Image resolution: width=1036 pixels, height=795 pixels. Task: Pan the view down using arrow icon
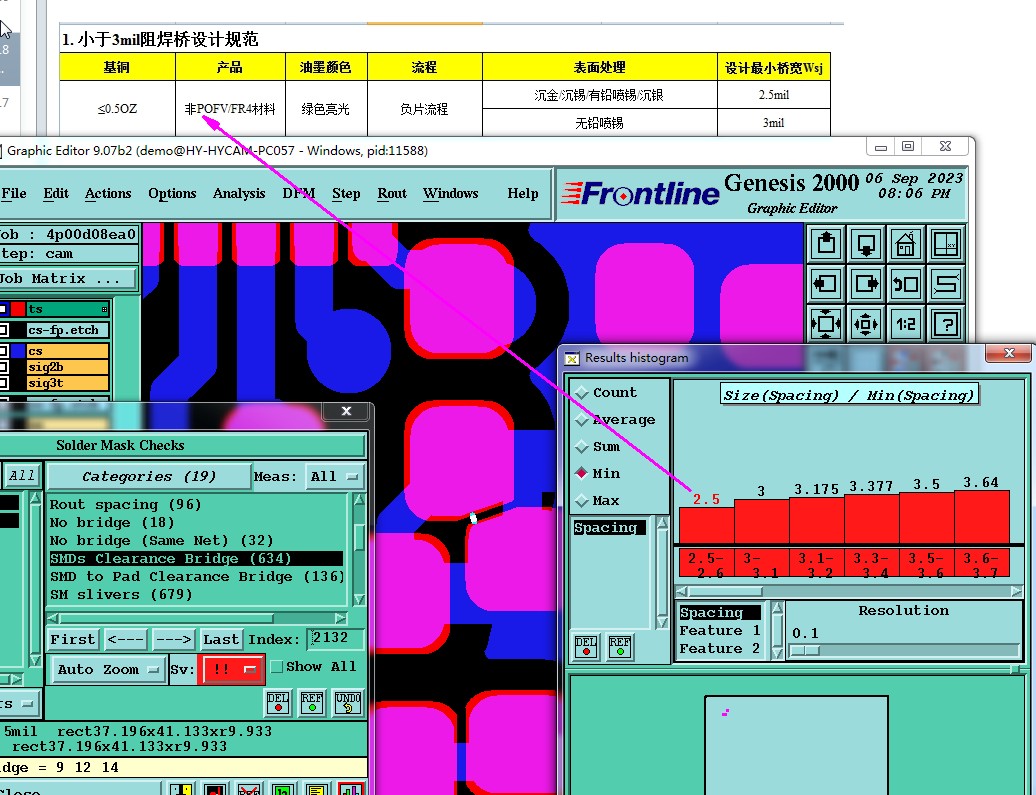tap(866, 244)
